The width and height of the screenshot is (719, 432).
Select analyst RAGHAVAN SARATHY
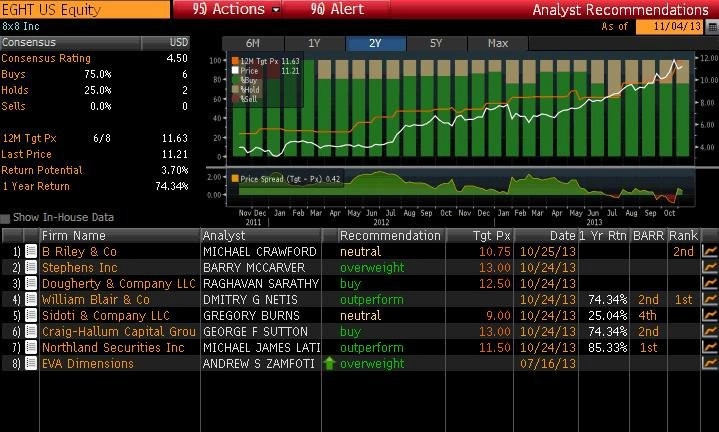(260, 284)
